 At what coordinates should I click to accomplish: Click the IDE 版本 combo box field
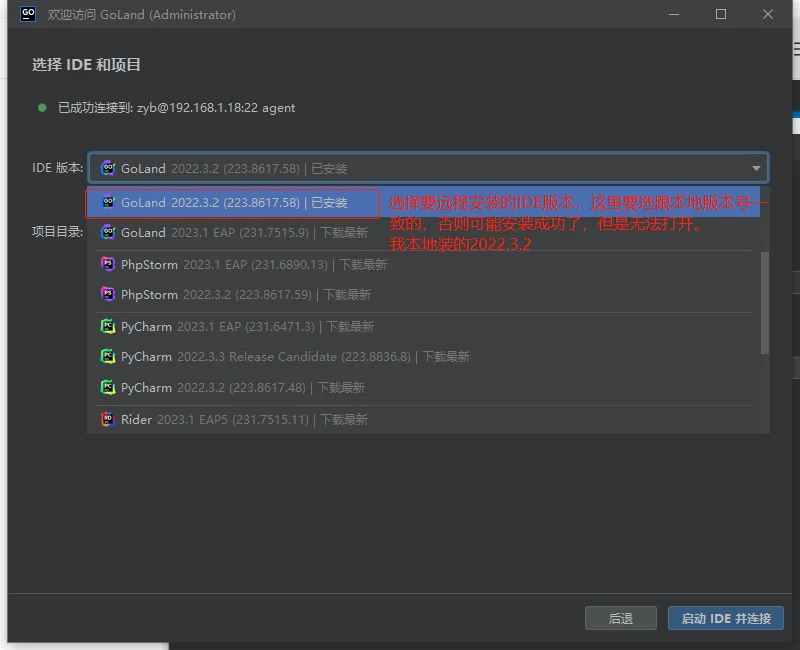click(428, 168)
